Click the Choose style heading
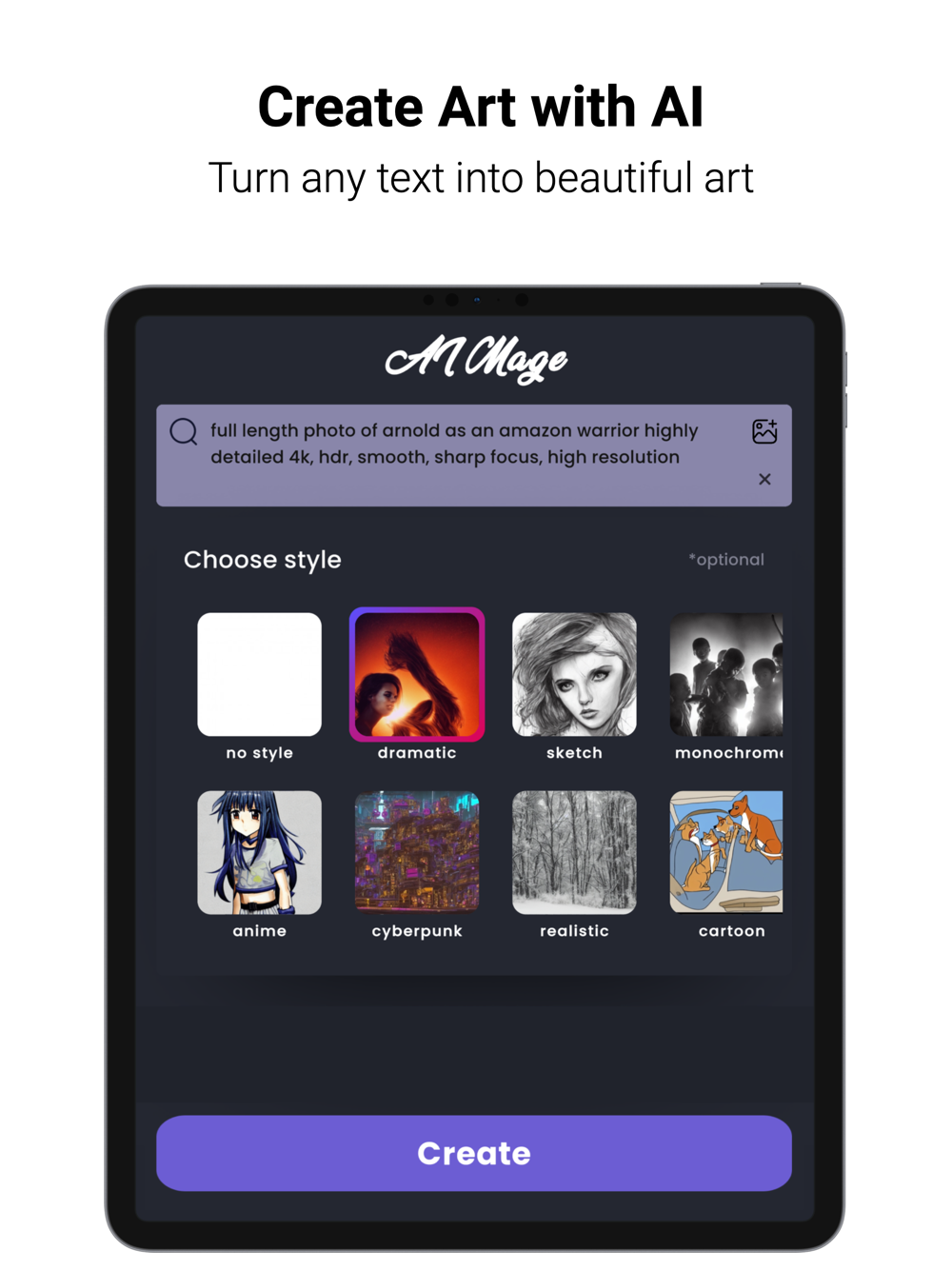 [x=263, y=560]
